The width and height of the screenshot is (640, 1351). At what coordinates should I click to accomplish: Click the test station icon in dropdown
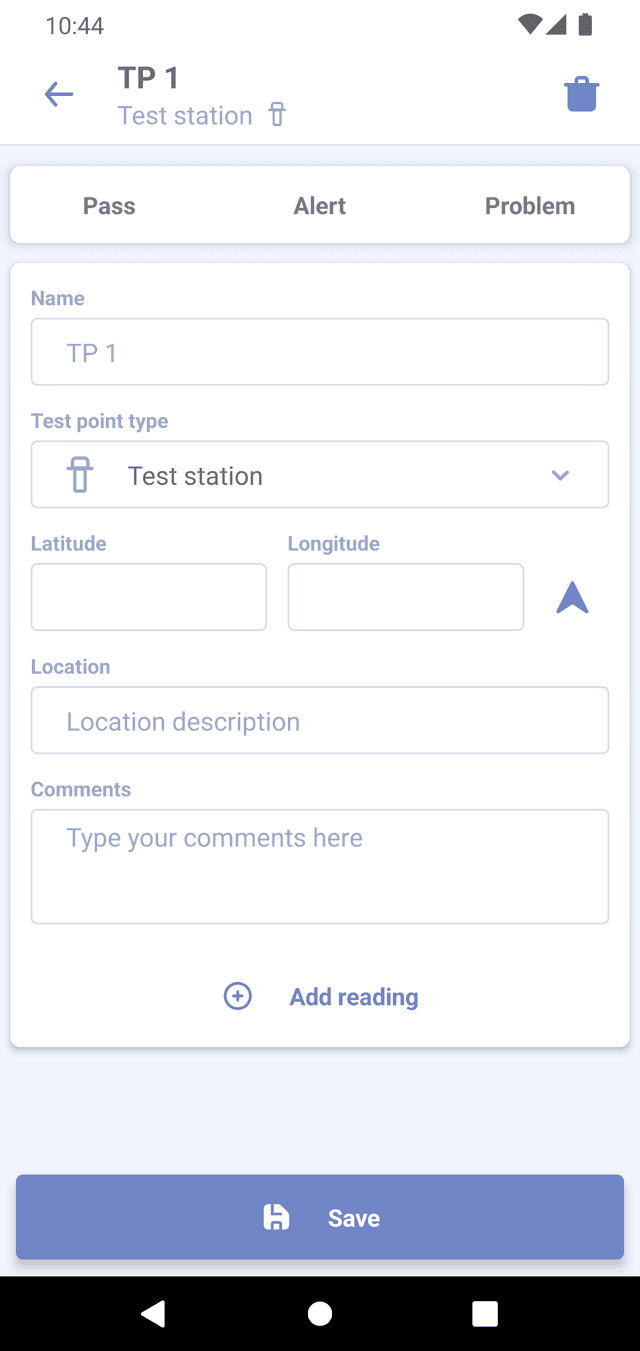click(x=80, y=475)
